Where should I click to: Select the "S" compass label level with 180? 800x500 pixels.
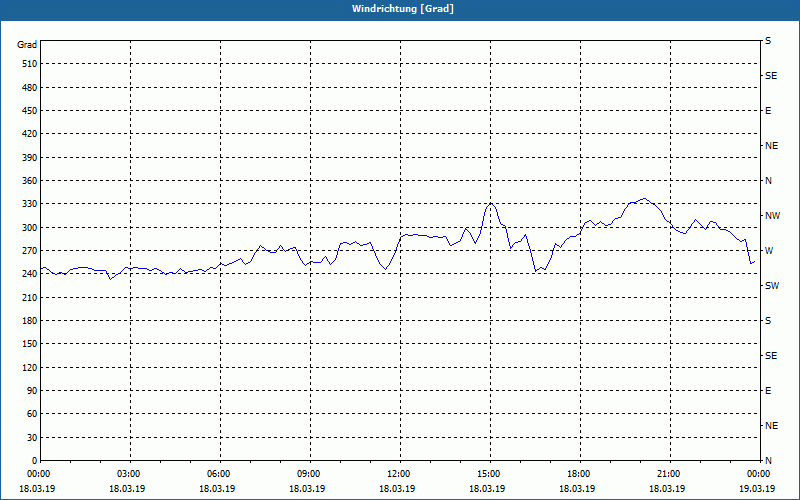[768, 321]
